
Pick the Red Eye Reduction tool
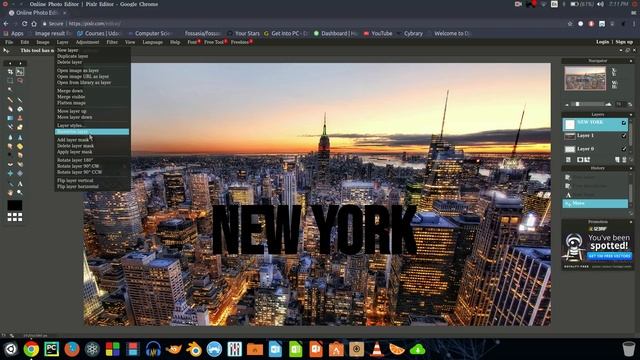[10, 164]
